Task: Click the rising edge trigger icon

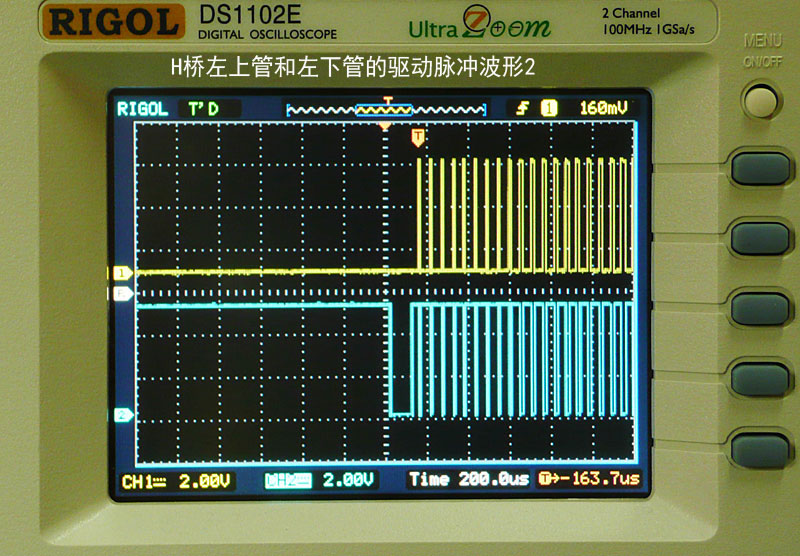Action: pos(522,108)
